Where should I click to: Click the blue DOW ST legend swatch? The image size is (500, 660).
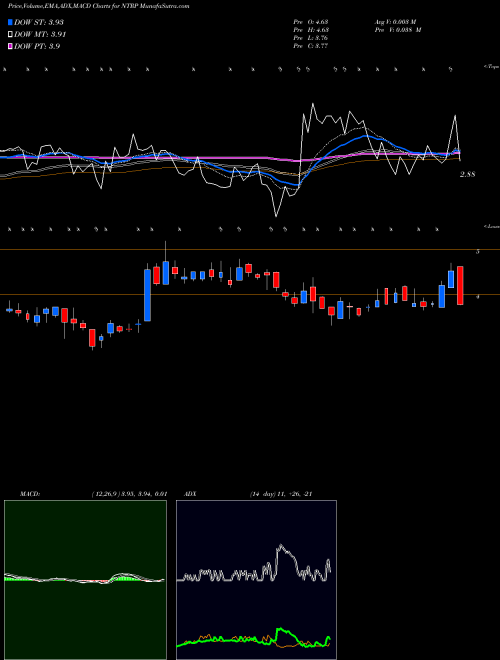click(10, 22)
